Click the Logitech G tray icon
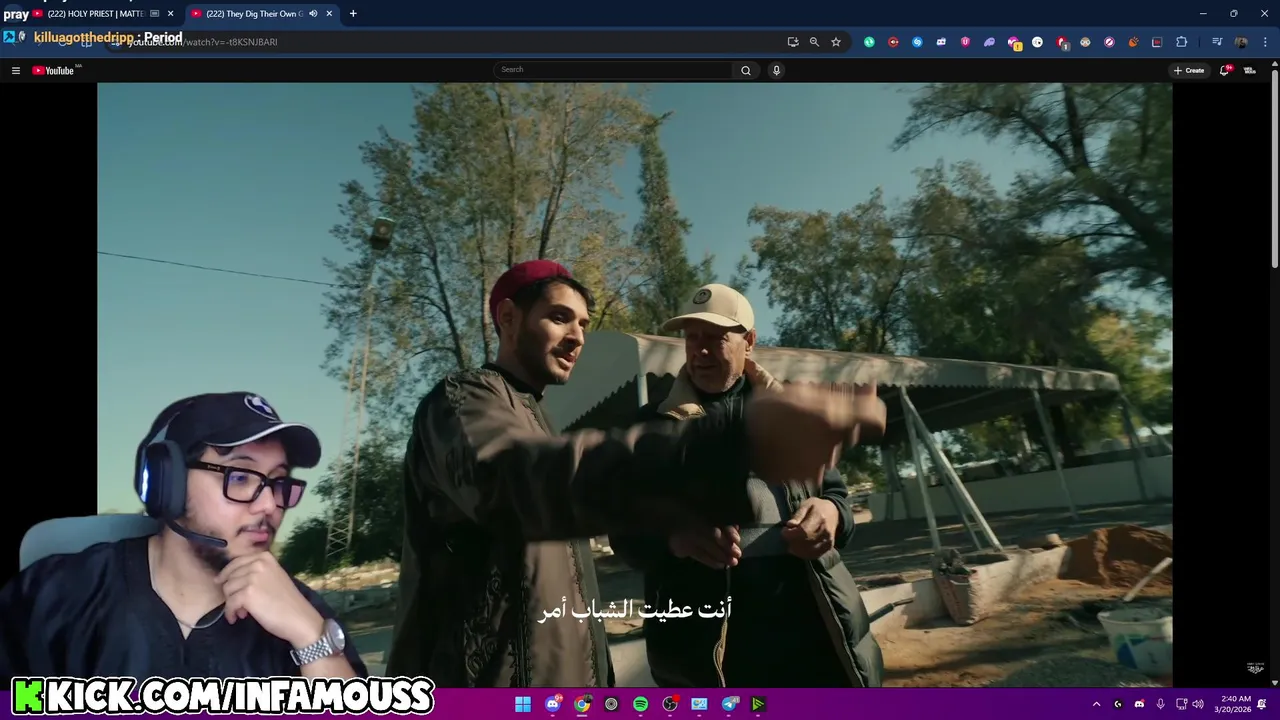The height and width of the screenshot is (720, 1280). click(x=1118, y=704)
